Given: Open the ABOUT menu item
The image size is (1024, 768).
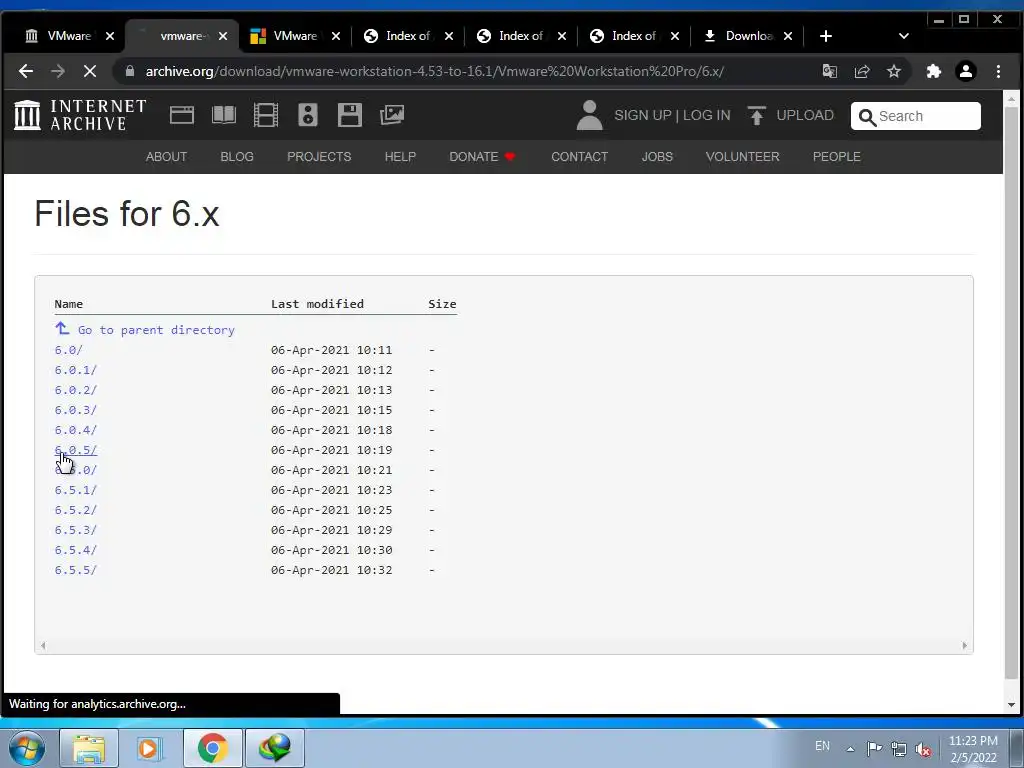Looking at the screenshot, I should point(166,157).
